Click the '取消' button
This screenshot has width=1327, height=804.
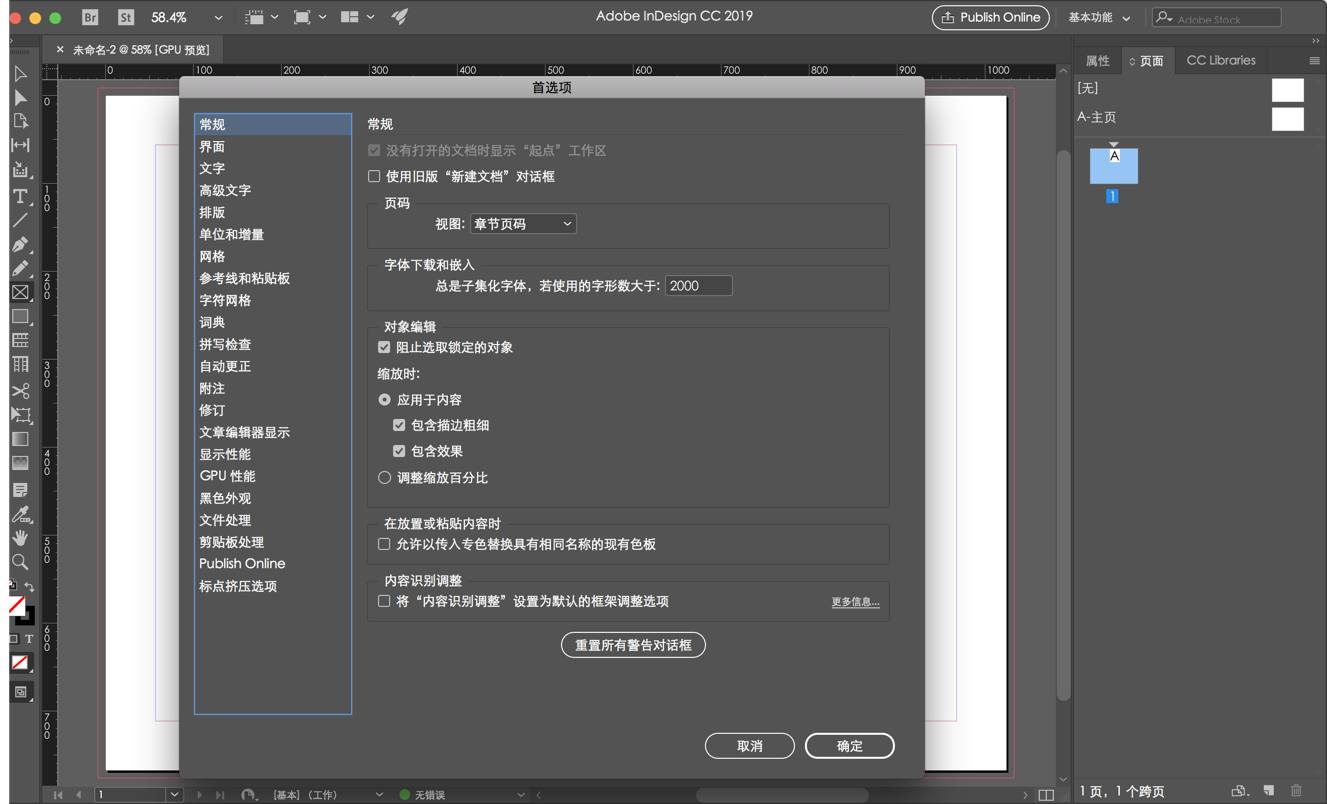pyautogui.click(x=750, y=746)
